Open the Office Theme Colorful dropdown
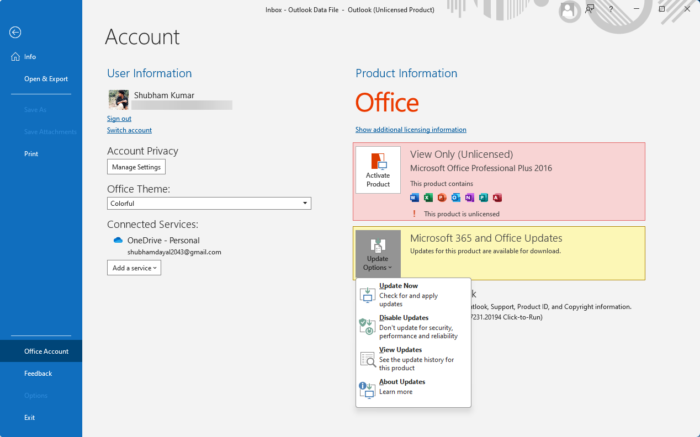This screenshot has width=700, height=437. click(x=209, y=204)
